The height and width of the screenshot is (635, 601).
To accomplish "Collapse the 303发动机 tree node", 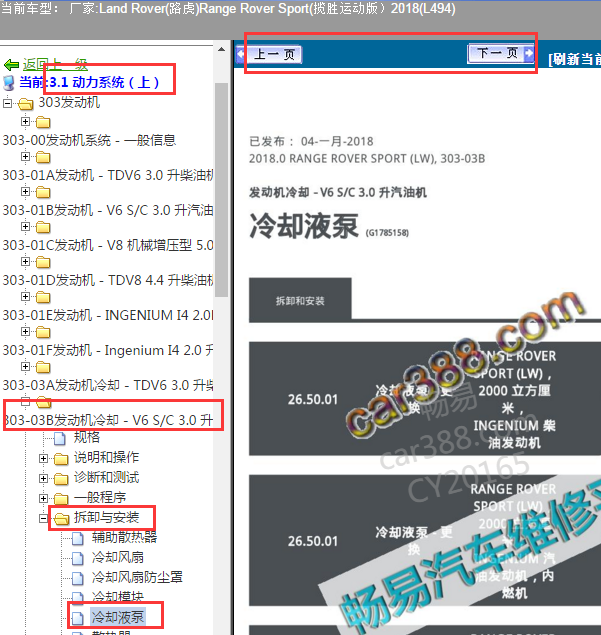I will 7,103.
